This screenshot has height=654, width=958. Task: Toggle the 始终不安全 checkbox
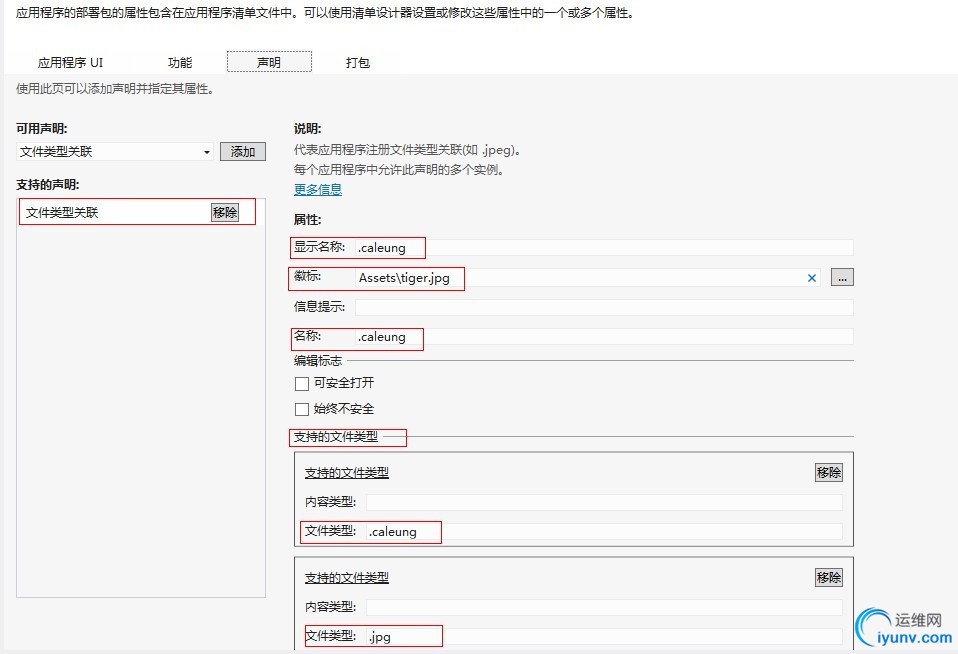coord(302,410)
